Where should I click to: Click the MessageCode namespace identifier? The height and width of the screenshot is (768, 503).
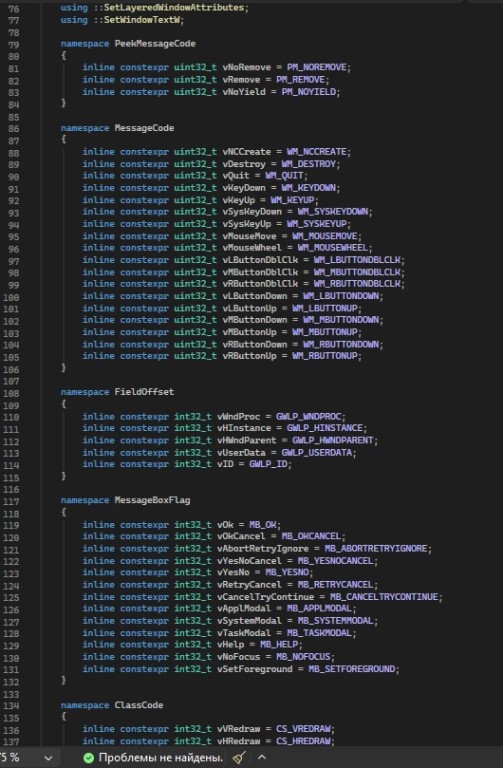coord(144,128)
